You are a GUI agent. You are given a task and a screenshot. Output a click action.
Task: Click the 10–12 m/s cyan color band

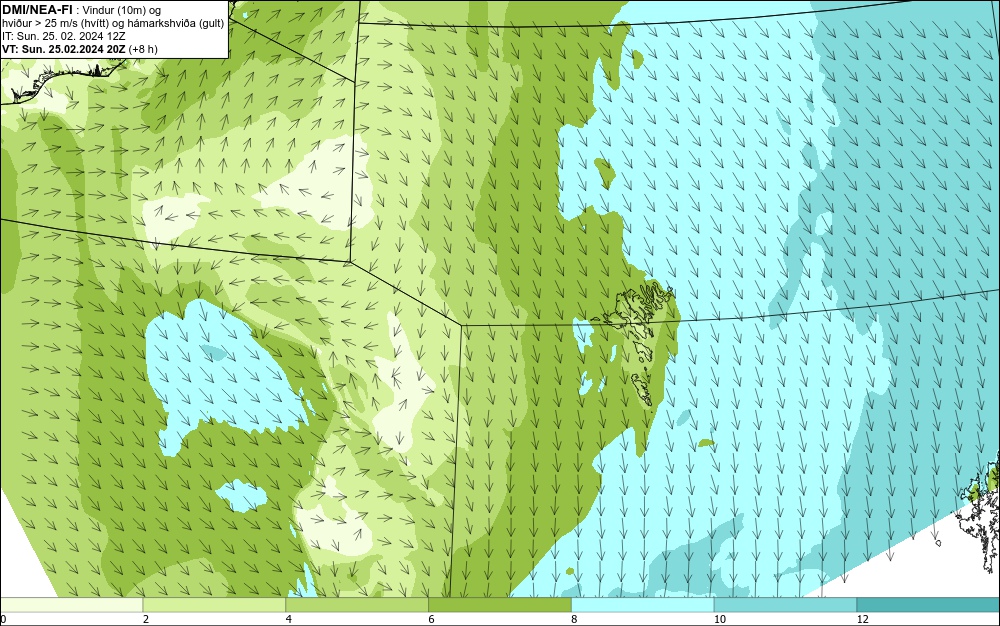click(786, 604)
